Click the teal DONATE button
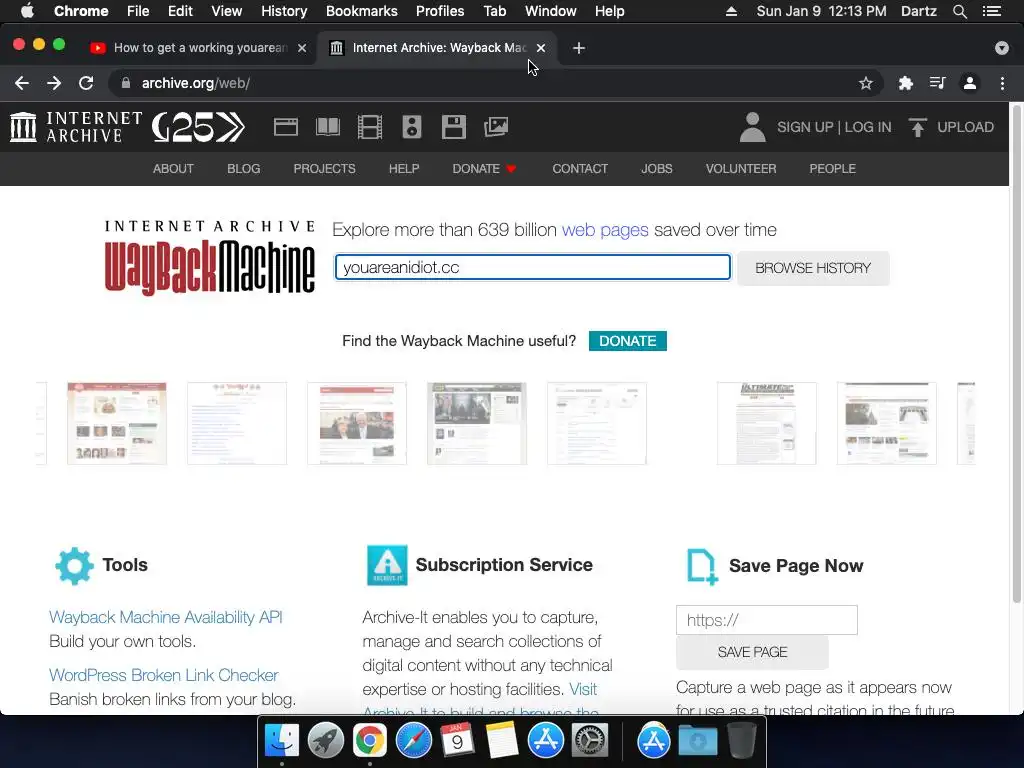This screenshot has width=1024, height=768. pos(628,341)
